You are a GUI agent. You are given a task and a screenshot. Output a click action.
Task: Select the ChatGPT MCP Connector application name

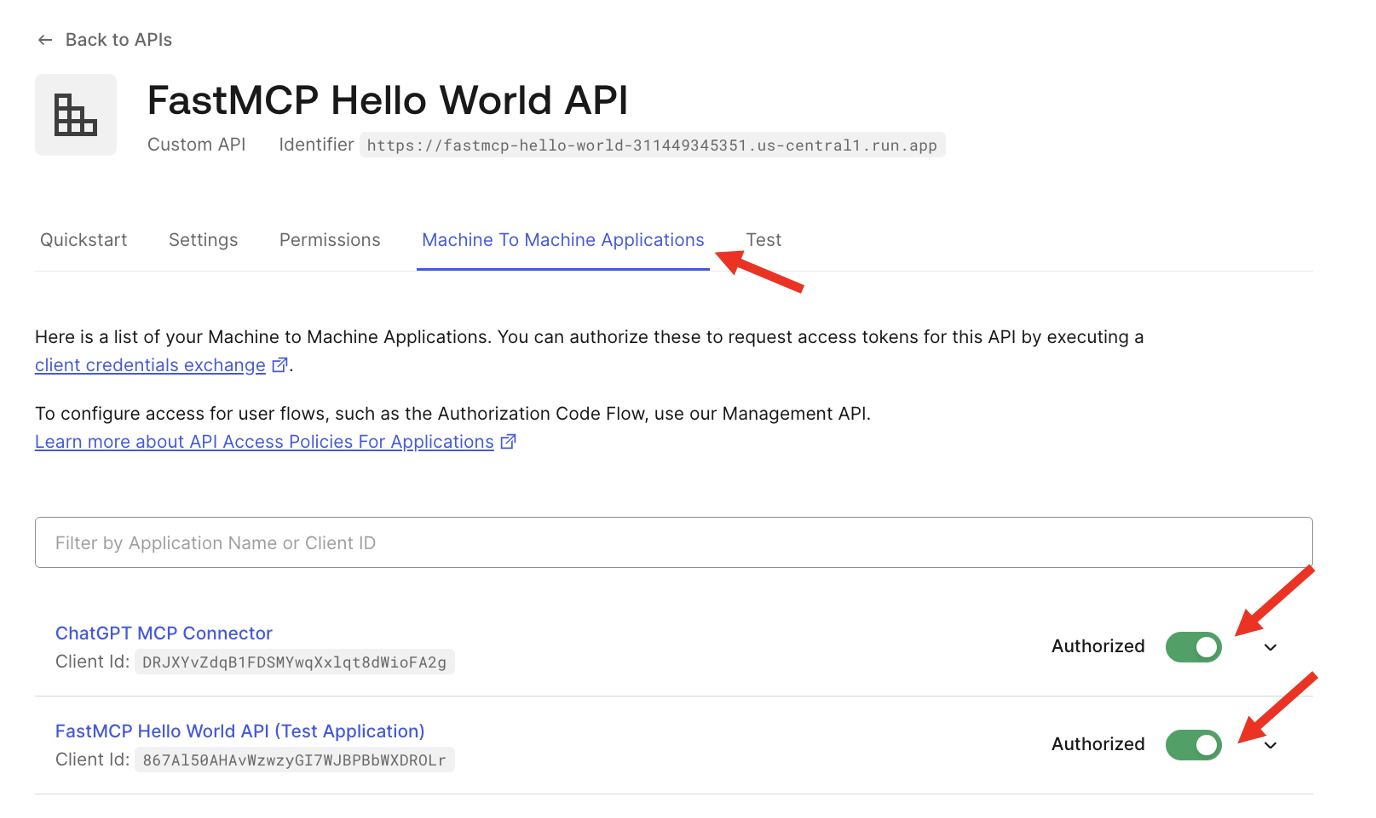click(163, 632)
